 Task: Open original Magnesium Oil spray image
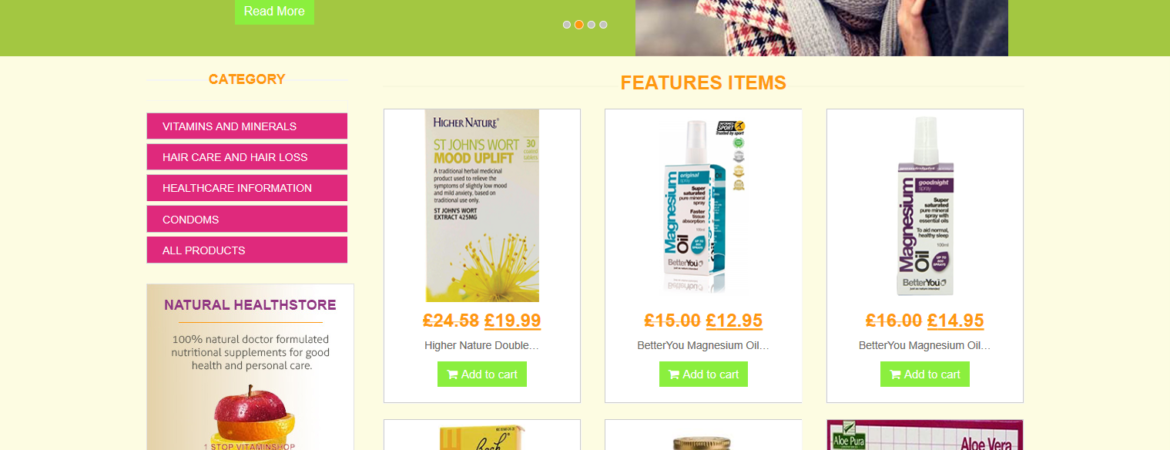pyautogui.click(x=704, y=206)
